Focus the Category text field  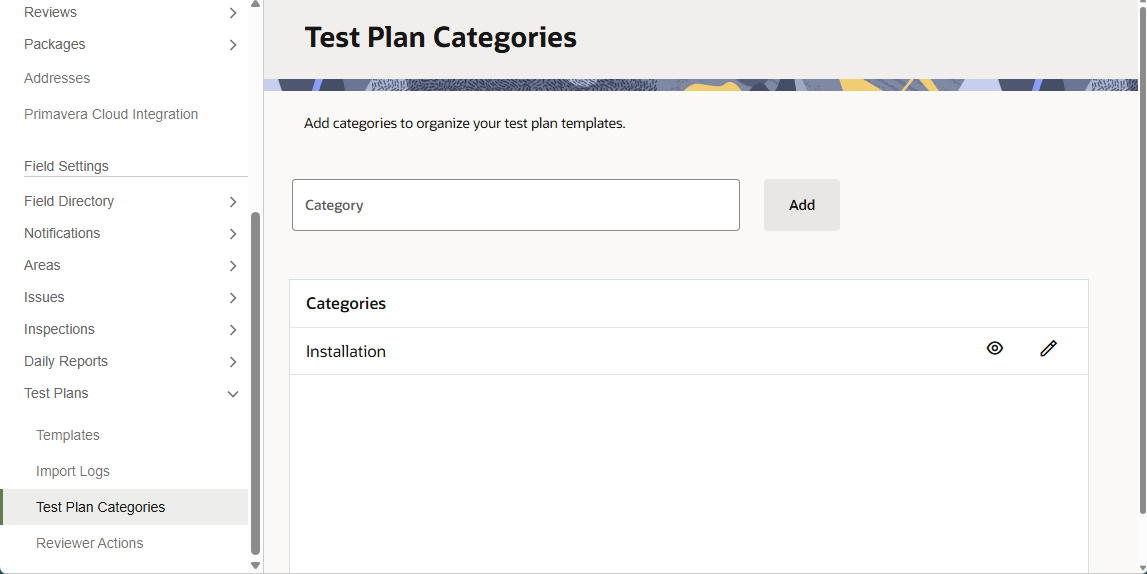pyautogui.click(x=515, y=205)
